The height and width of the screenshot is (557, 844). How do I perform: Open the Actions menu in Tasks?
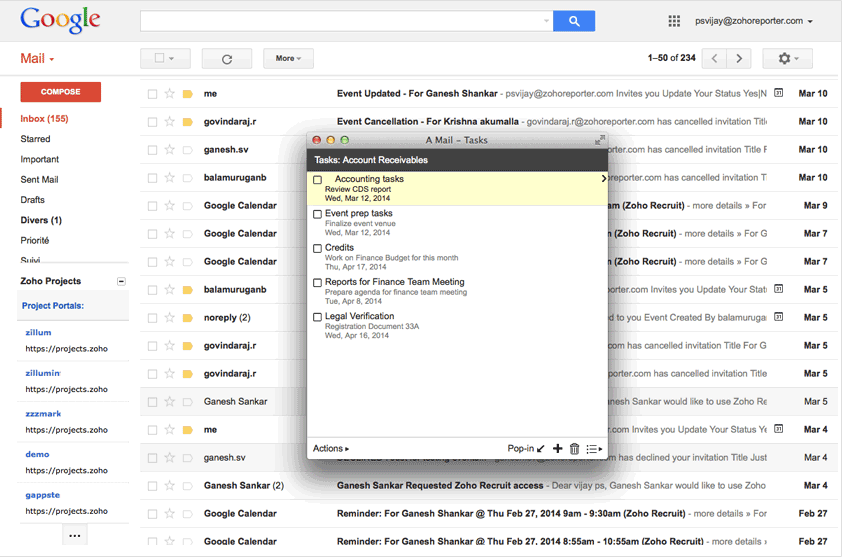[x=331, y=449]
